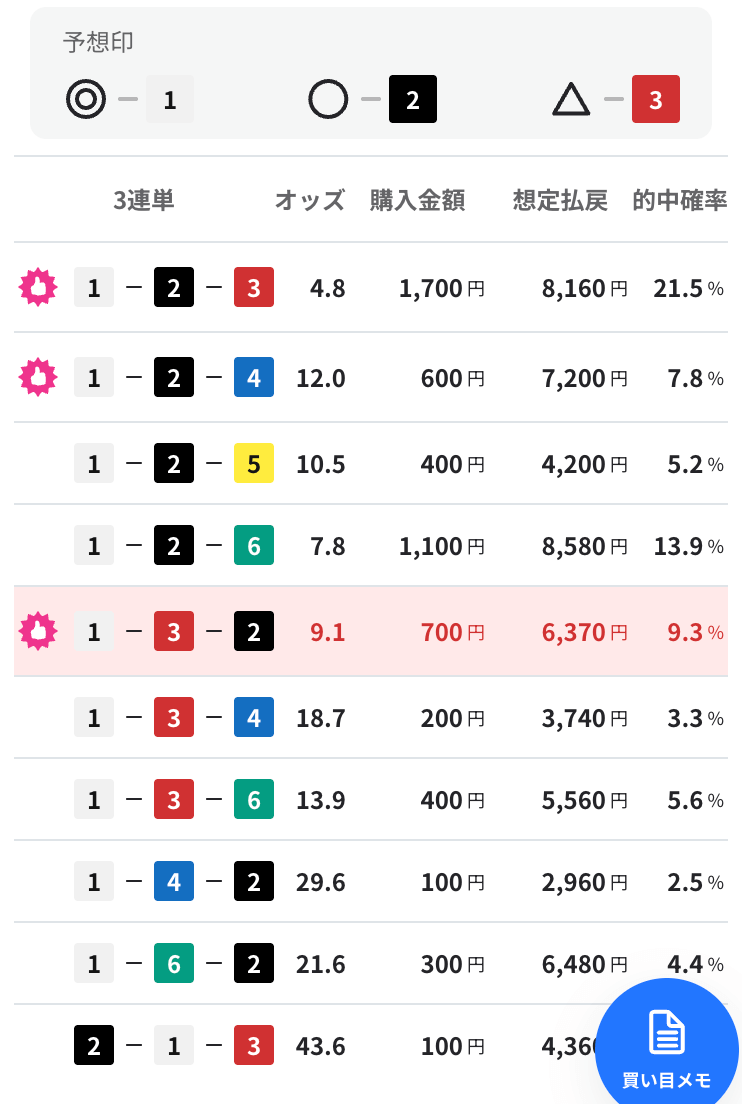
Task: Select the 1-2-5 row with odds 10.5
Action: click(x=371, y=463)
